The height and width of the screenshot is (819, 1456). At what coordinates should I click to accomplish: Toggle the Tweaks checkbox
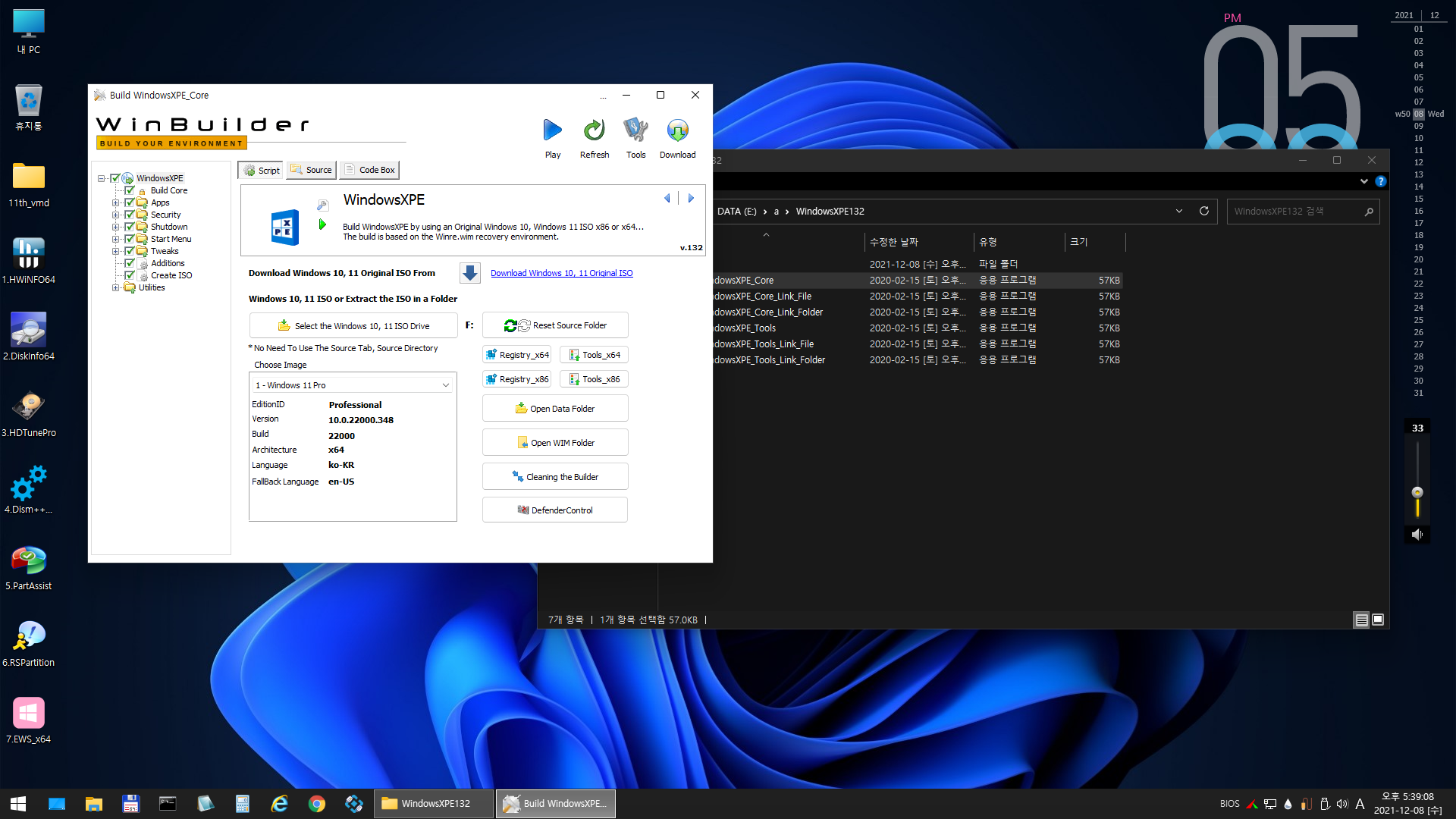click(x=130, y=251)
